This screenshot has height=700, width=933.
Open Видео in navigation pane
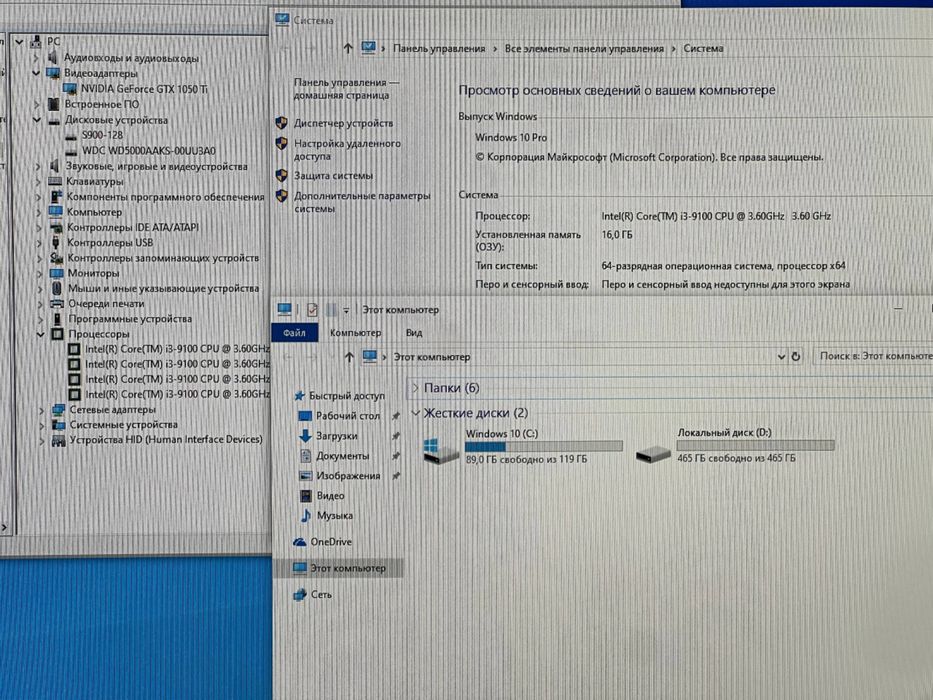pos(330,496)
